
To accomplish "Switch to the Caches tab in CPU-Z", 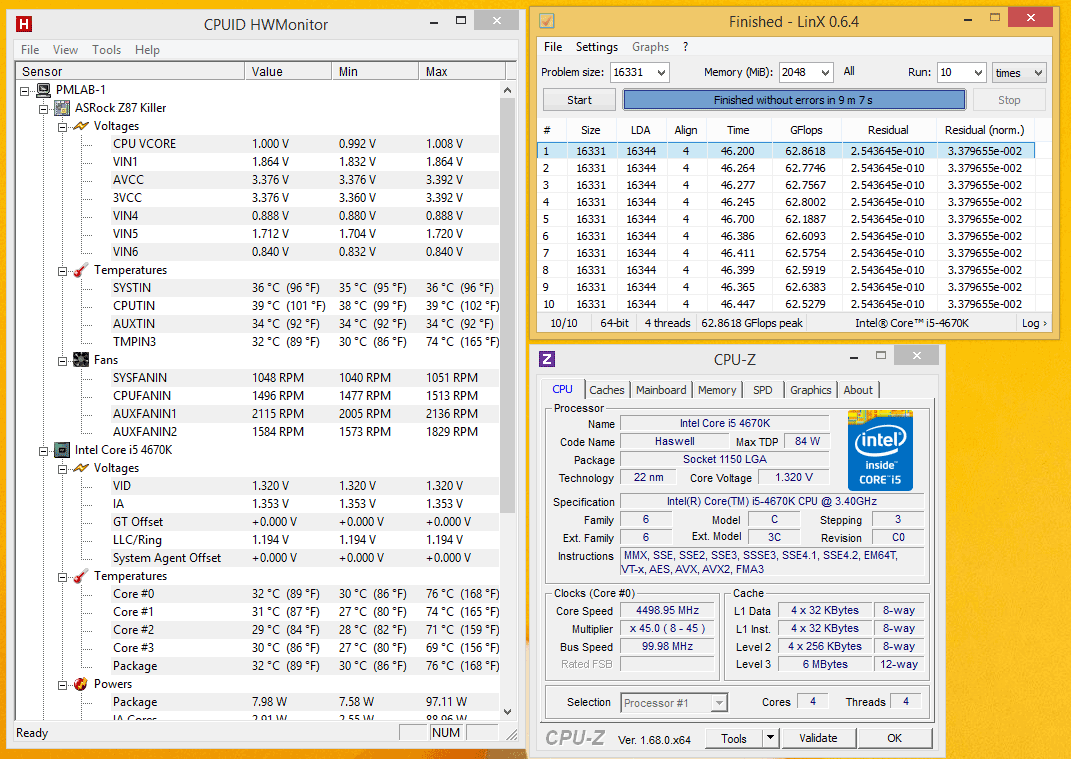I will coord(606,390).
